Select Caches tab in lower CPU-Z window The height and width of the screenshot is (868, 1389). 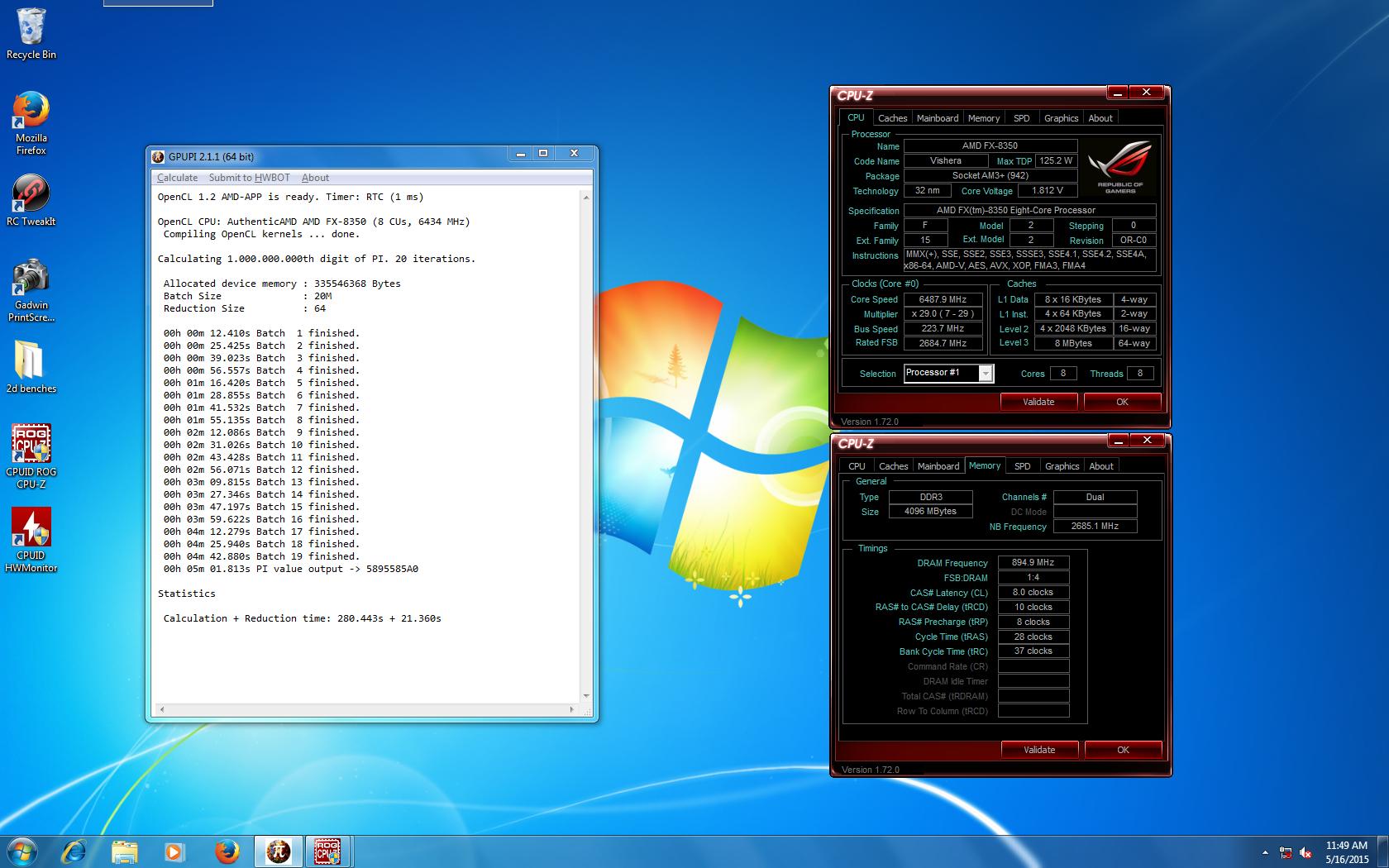tap(893, 466)
